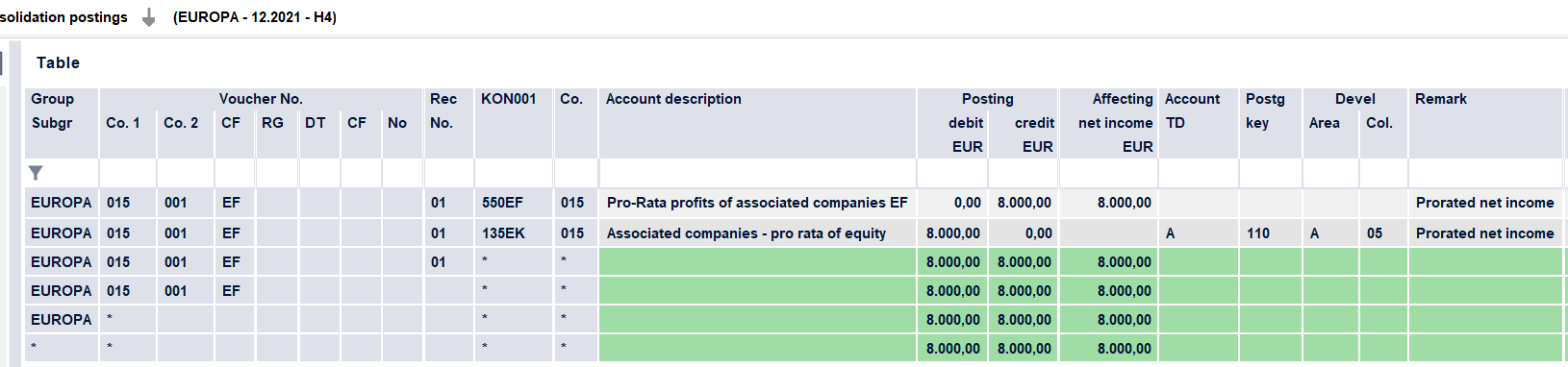
Task: Click the Remark column header
Action: point(1485,123)
